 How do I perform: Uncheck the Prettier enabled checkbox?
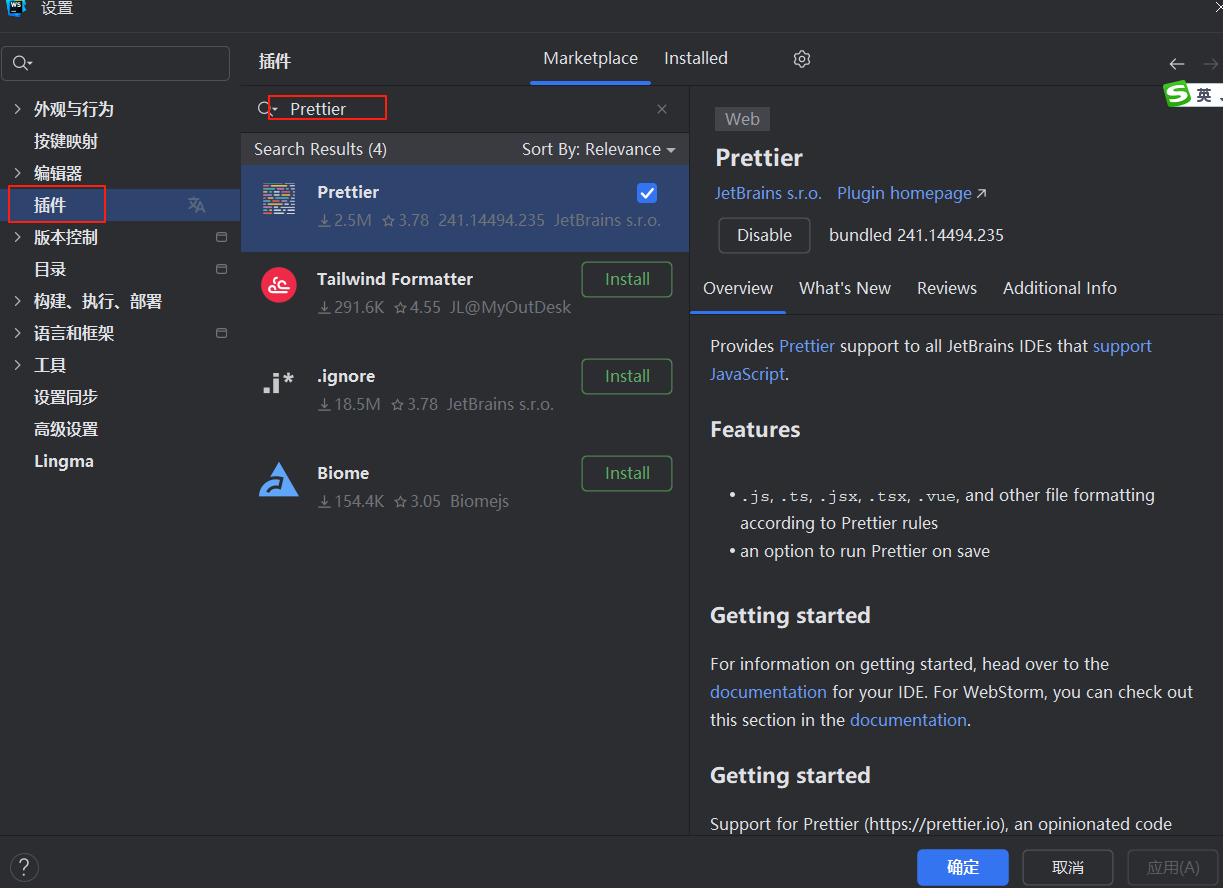pyautogui.click(x=647, y=193)
